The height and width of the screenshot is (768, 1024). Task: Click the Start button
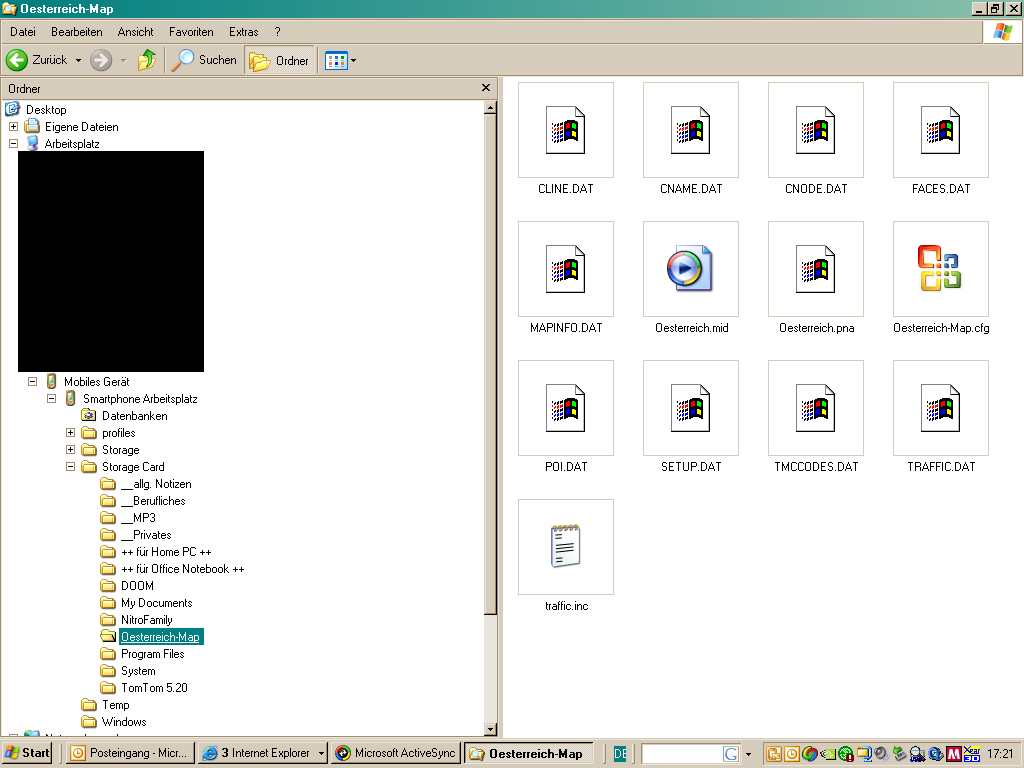(27, 753)
